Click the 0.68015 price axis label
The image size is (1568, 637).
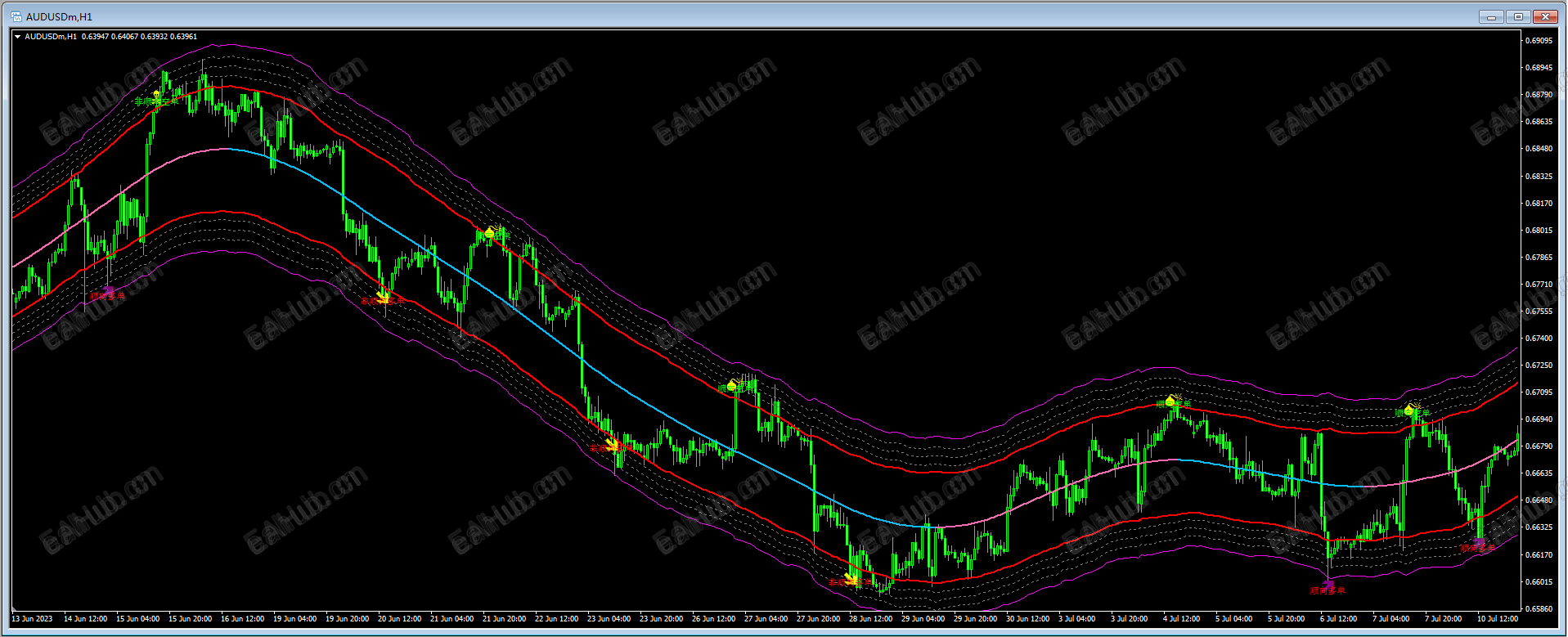point(1539,231)
